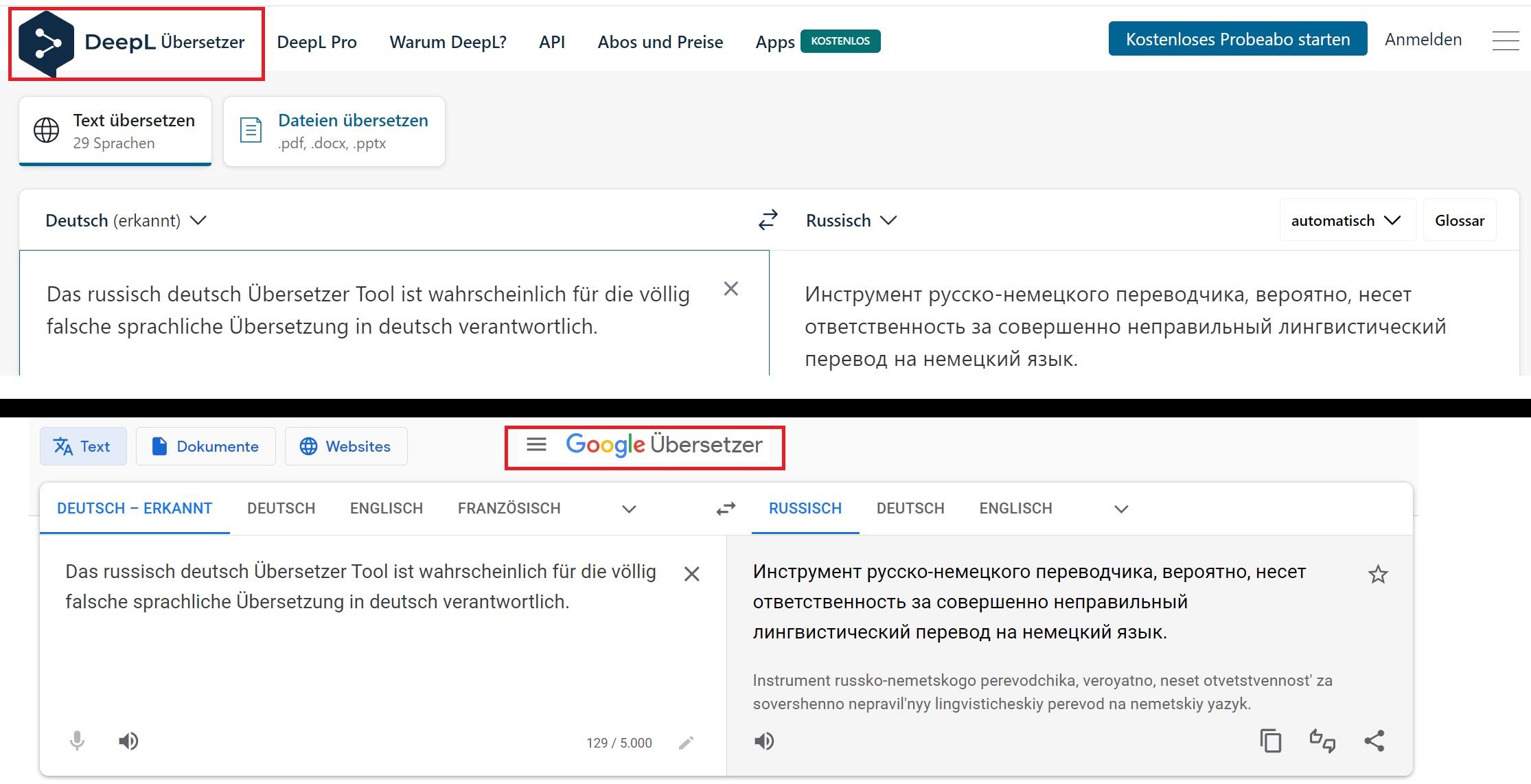Click the Anmelden link
This screenshot has width=1531, height=784.
click(1423, 39)
